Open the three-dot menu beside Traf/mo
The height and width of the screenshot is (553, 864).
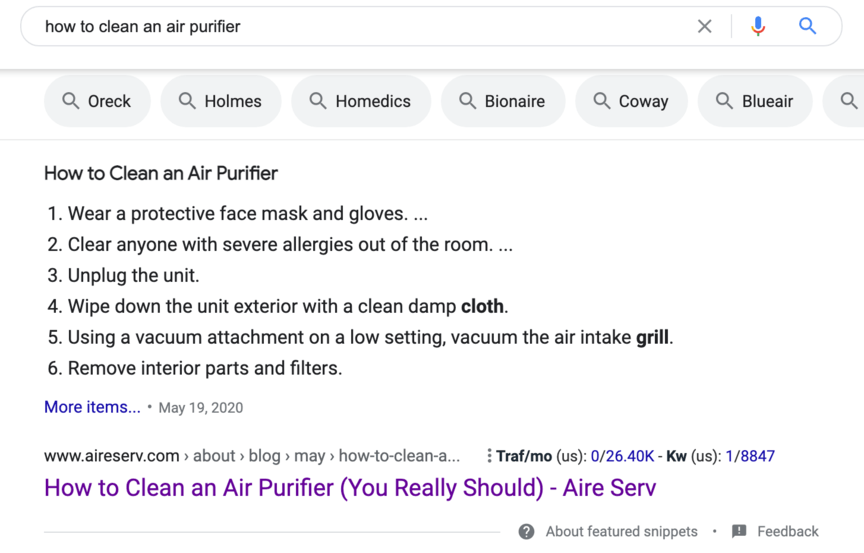pyautogui.click(x=488, y=456)
